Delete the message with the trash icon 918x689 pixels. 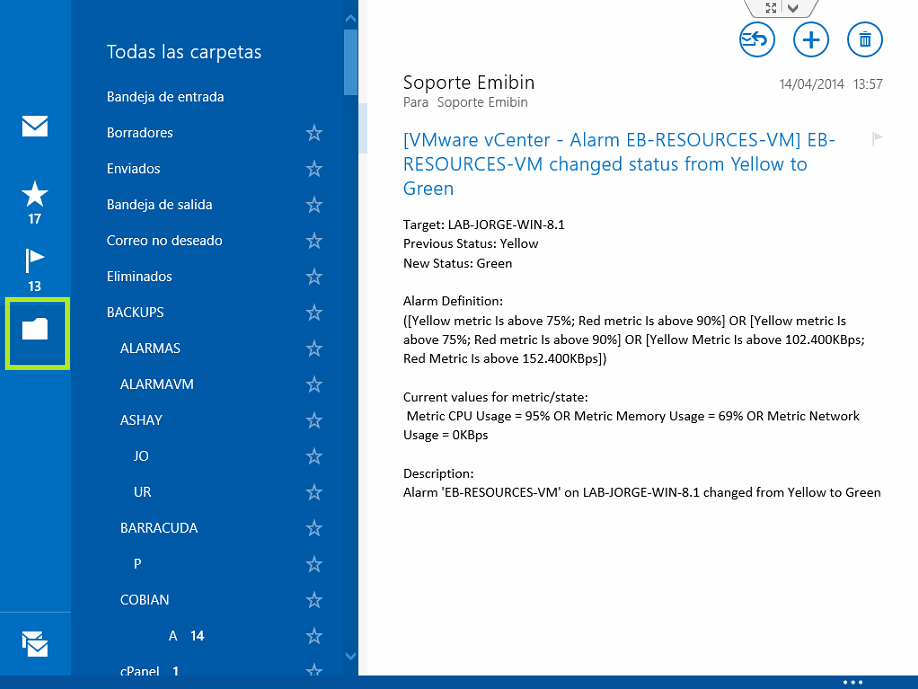point(864,40)
